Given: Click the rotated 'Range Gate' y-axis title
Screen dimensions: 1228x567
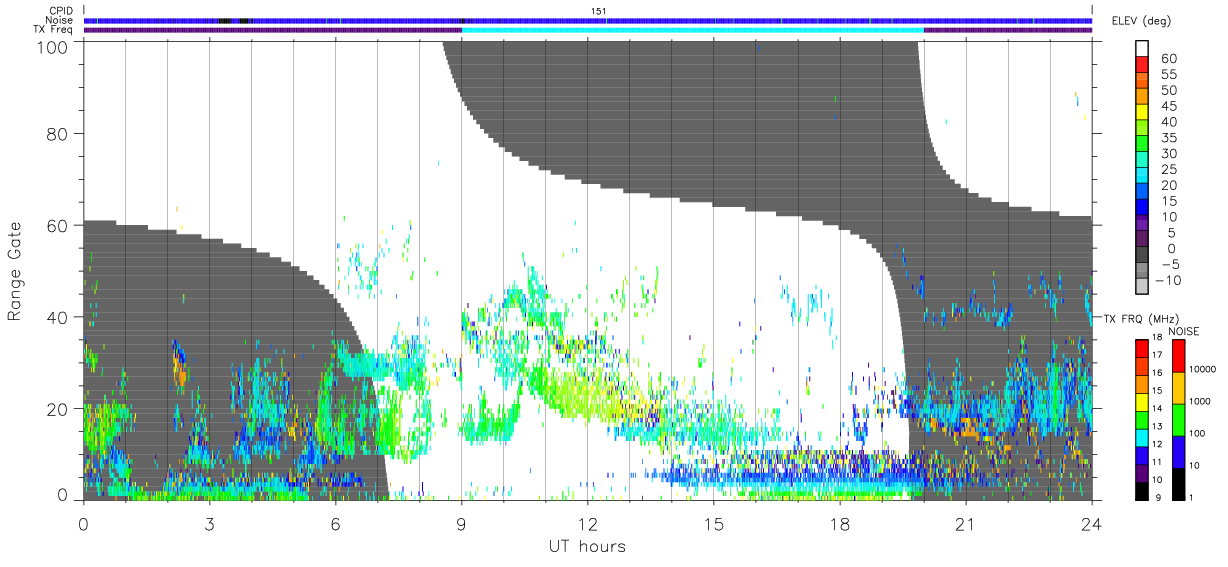Looking at the screenshot, I should pyautogui.click(x=15, y=271).
